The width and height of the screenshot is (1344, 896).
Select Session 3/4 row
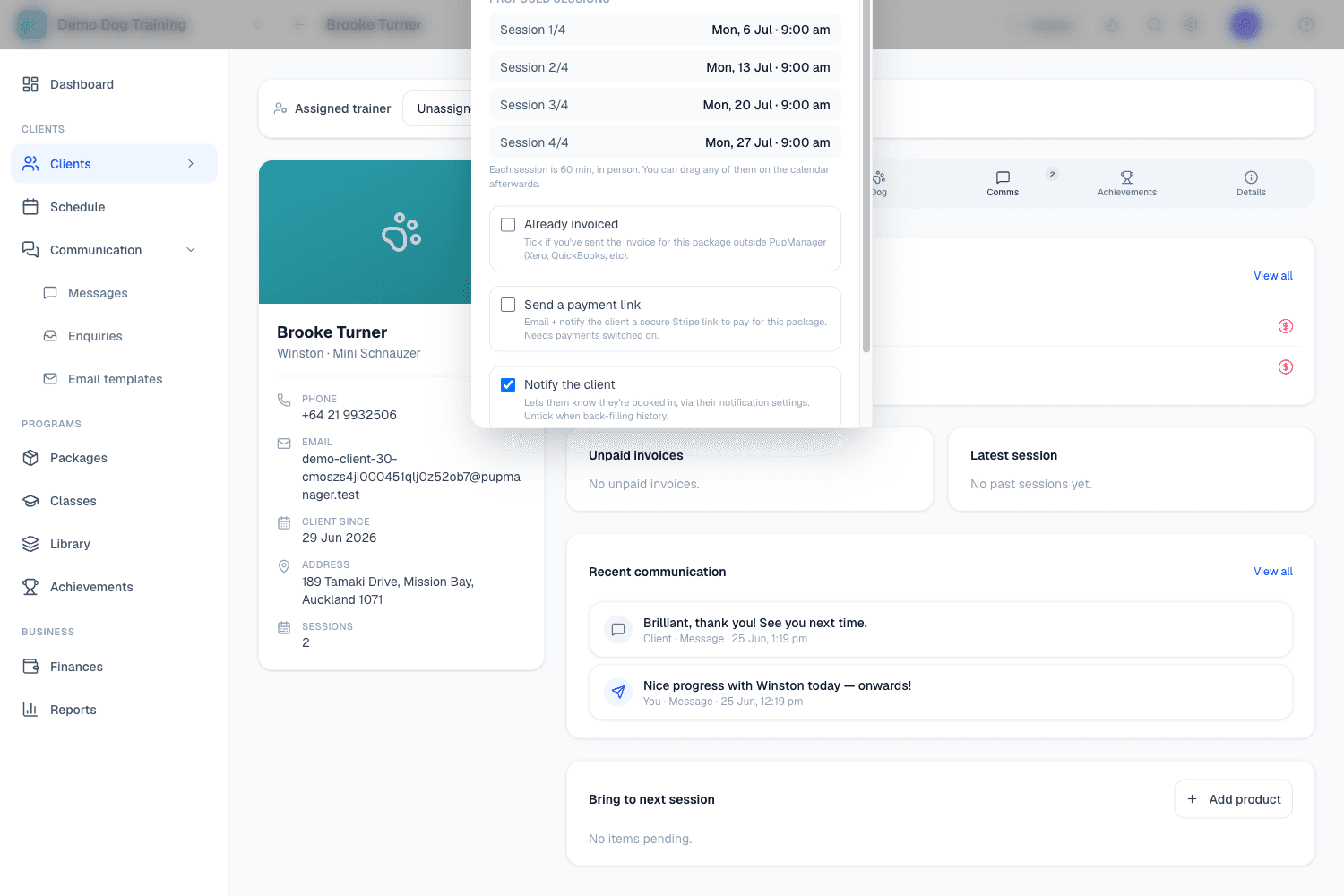[665, 105]
